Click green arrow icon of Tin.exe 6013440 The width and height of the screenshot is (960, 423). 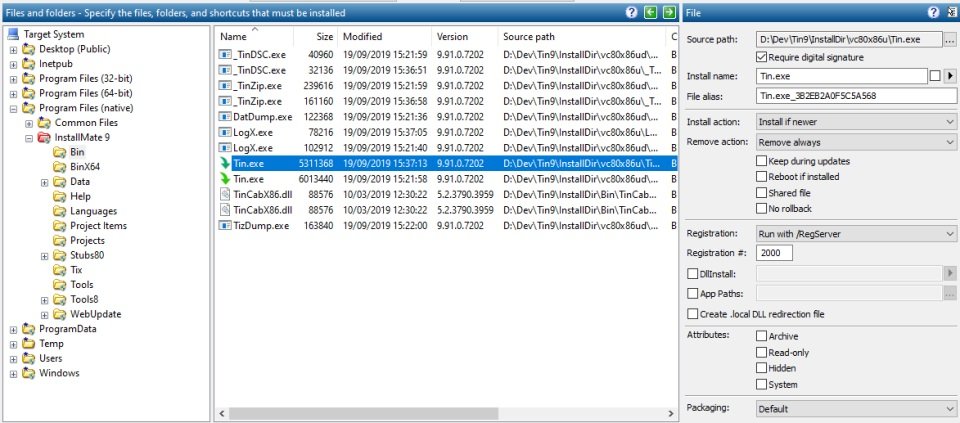[x=225, y=179]
